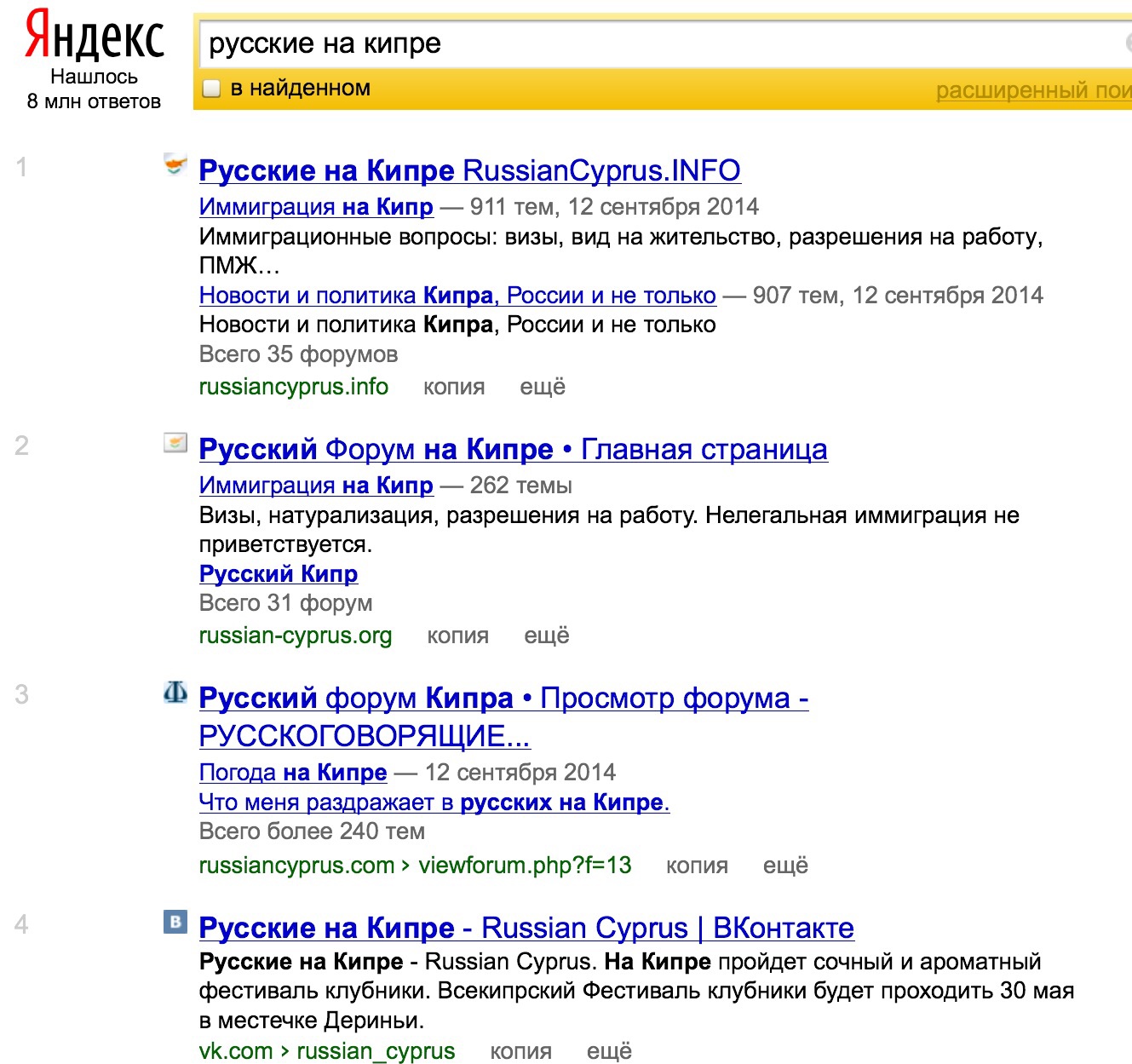The image size is (1132, 1064).
Task: Click the RussianCyprus.INFO result favicon
Action: click(175, 165)
